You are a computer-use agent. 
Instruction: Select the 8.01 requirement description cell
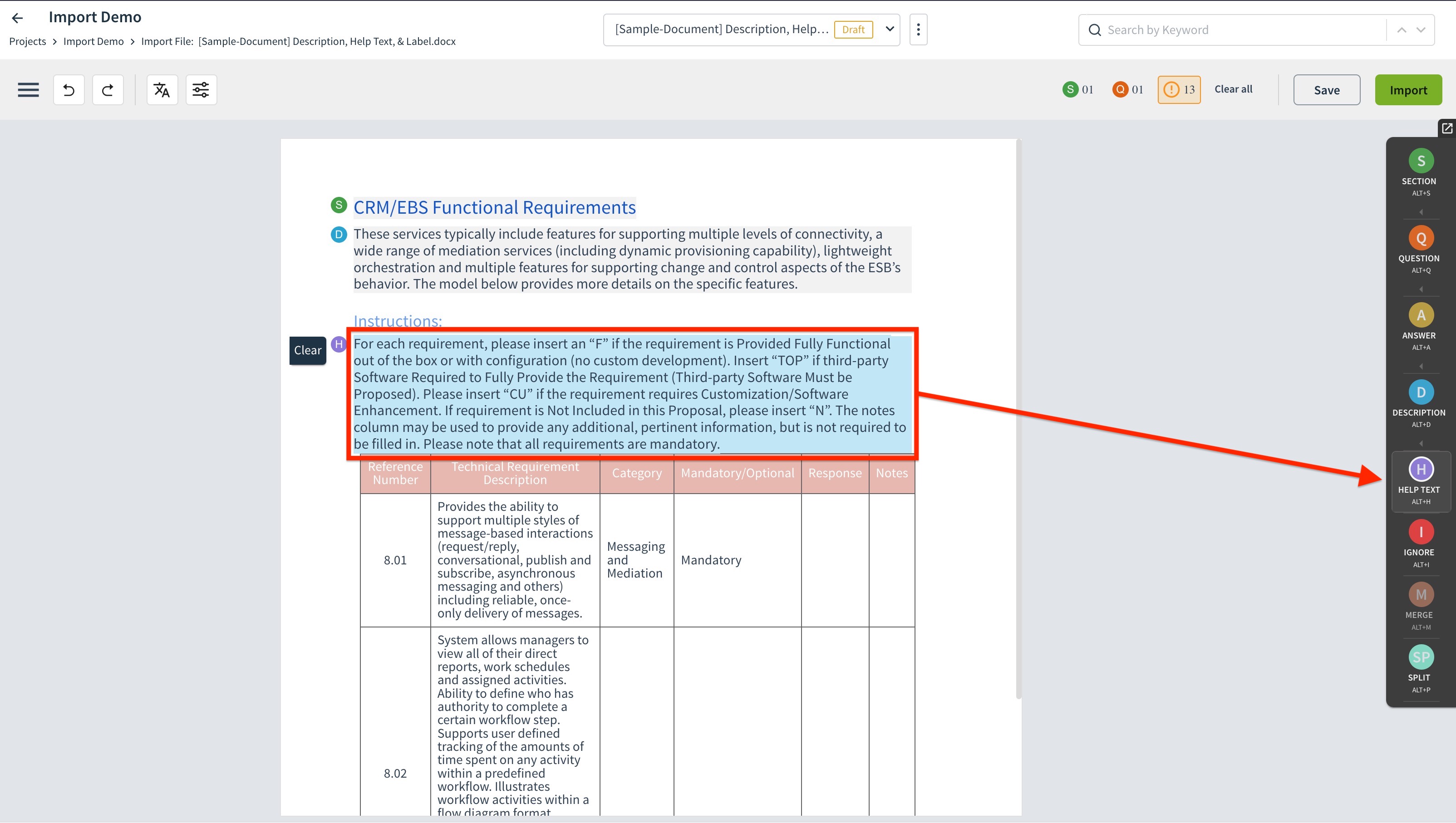coord(515,560)
